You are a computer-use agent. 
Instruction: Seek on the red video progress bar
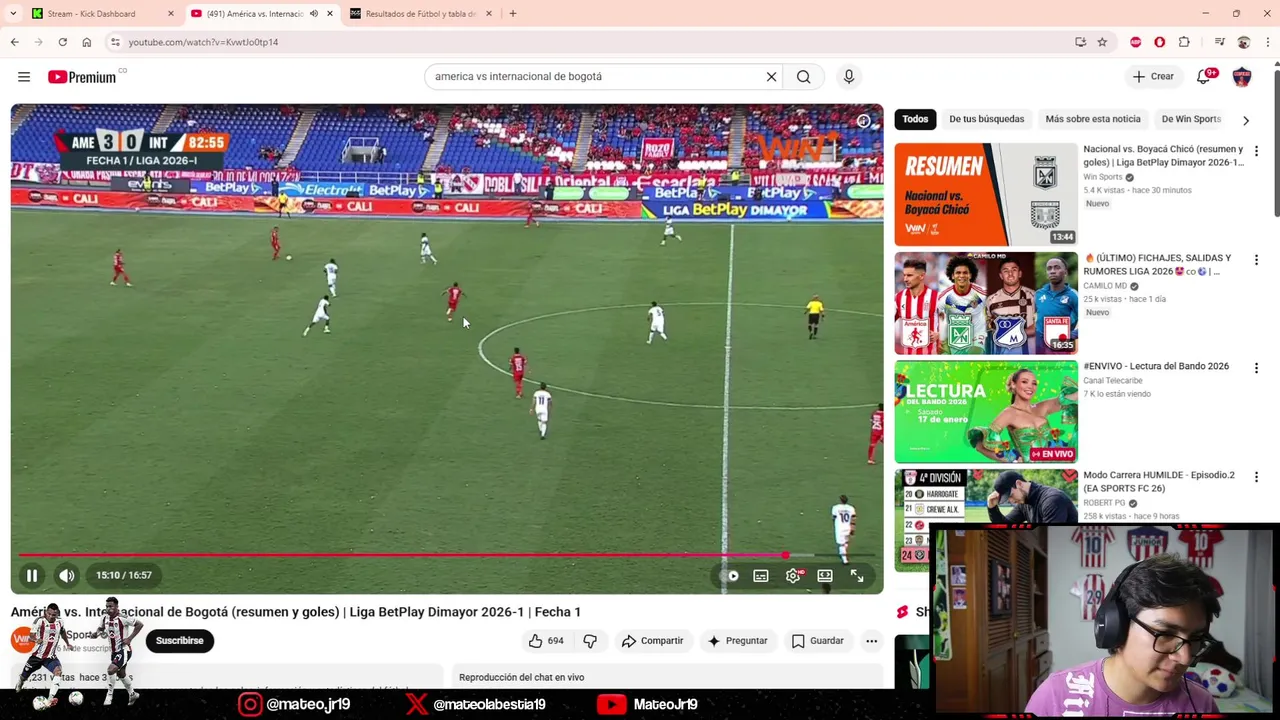click(447, 554)
